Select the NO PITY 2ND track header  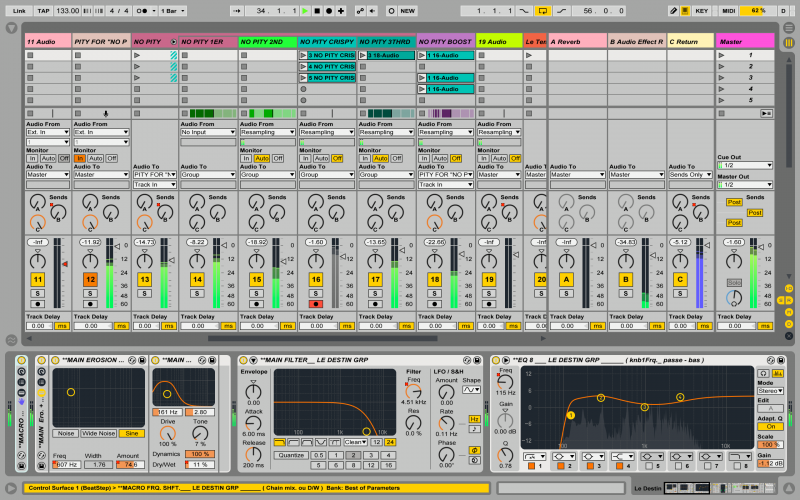click(x=267, y=42)
